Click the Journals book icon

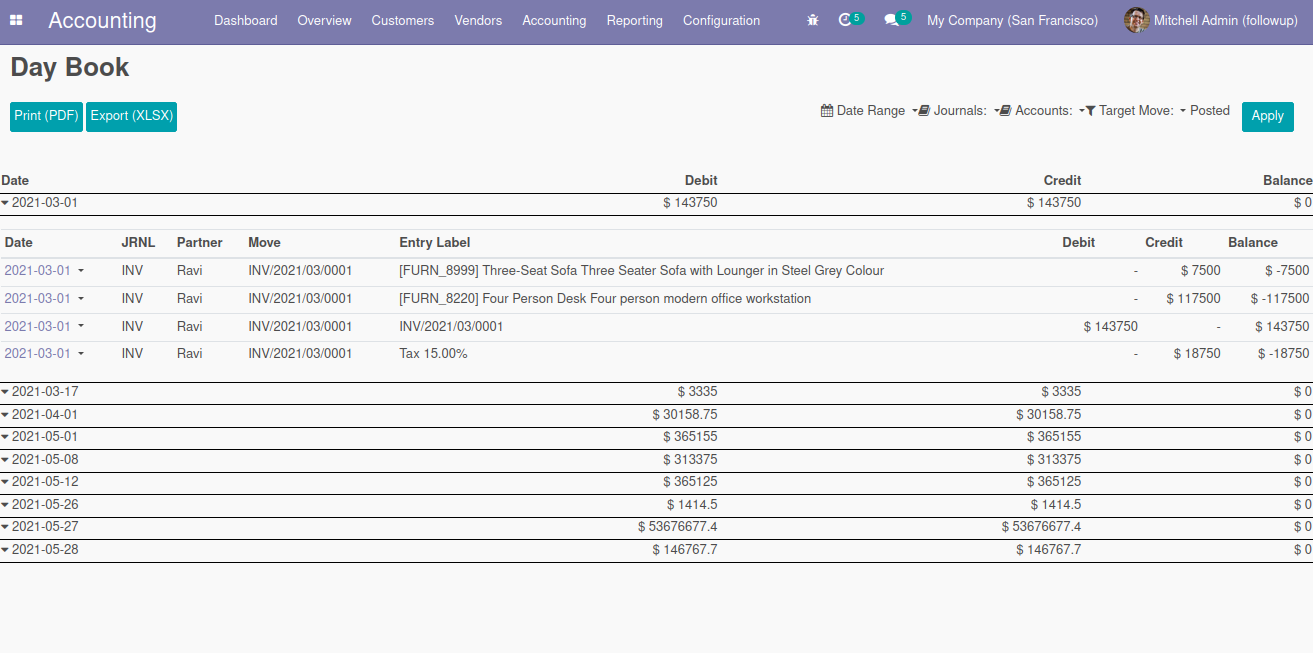pos(925,111)
